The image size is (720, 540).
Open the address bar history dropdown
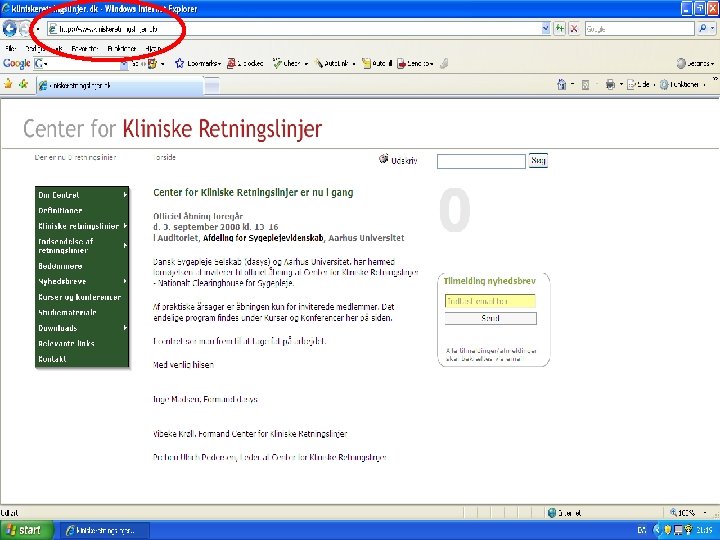click(x=546, y=28)
